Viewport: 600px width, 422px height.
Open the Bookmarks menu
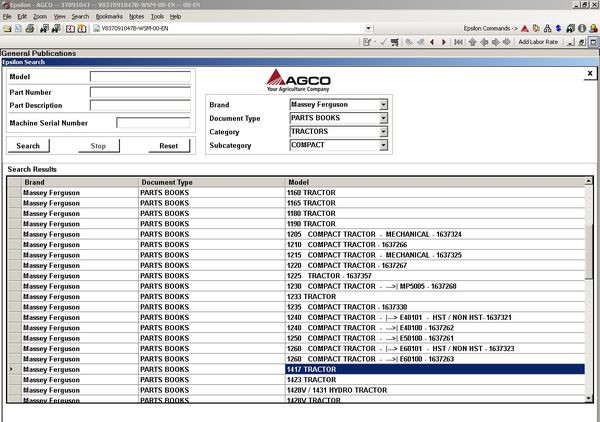coord(109,17)
